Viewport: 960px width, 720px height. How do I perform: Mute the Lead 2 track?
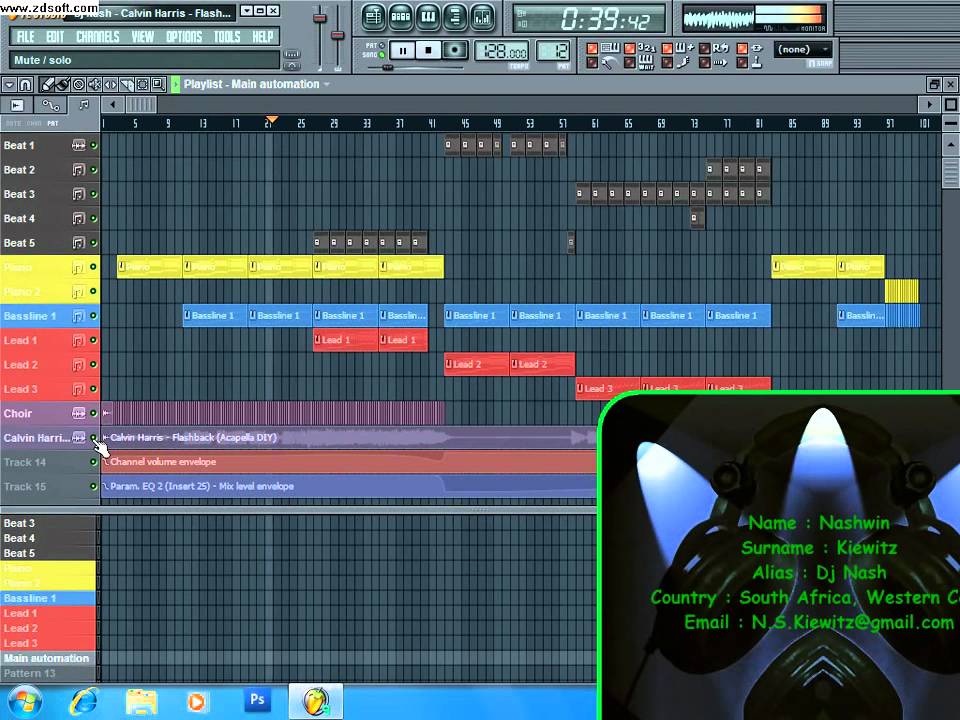click(94, 364)
